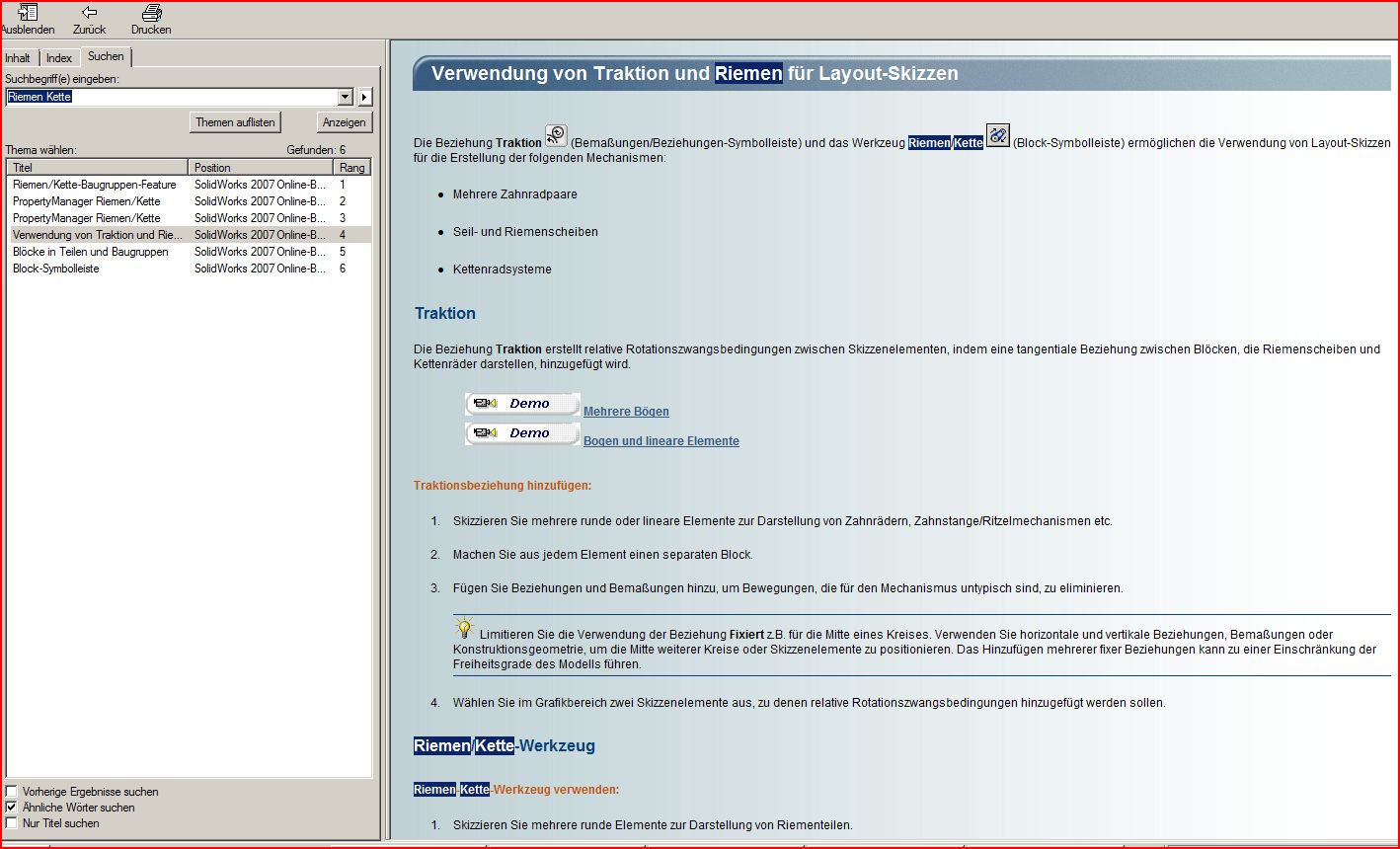Print the topic using Drucken

click(151, 19)
